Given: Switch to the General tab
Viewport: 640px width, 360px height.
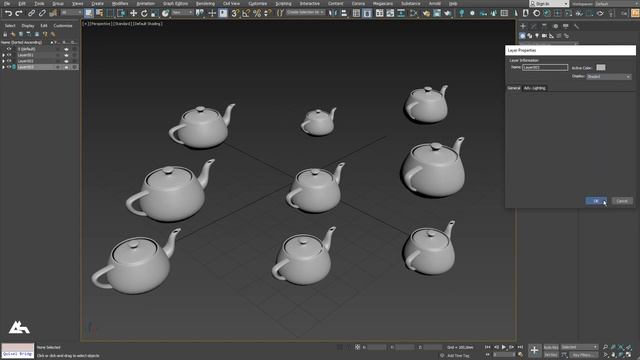Looking at the screenshot, I should pos(513,88).
